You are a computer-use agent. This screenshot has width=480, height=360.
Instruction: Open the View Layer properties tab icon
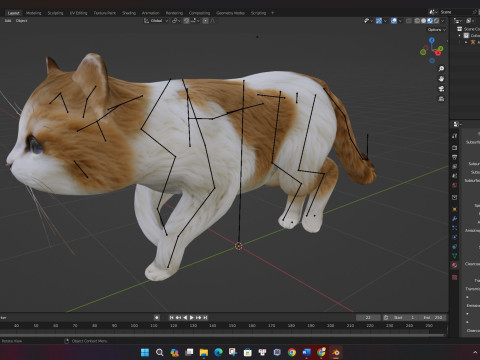click(454, 166)
